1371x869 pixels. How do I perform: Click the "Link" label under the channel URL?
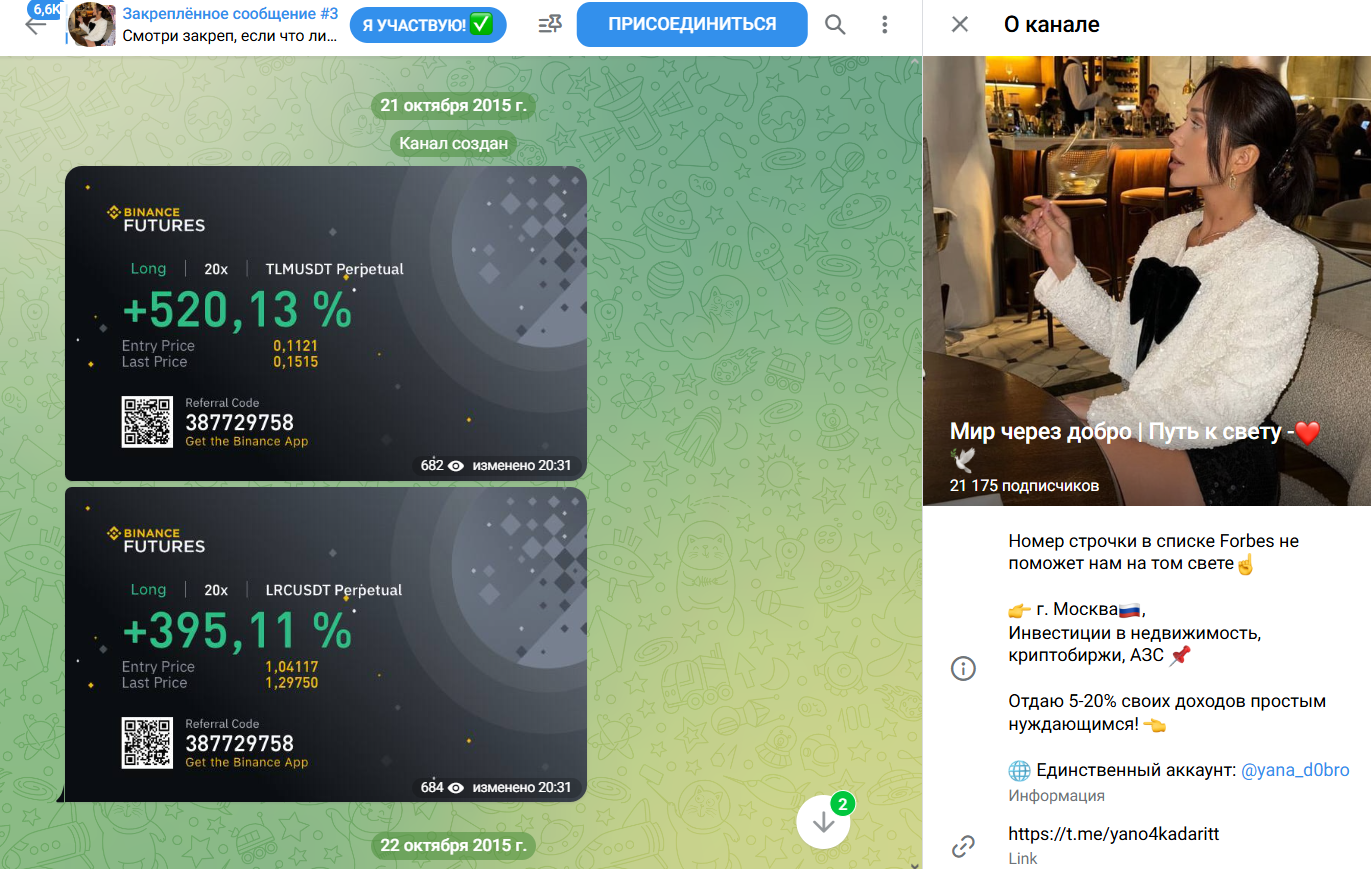tap(1023, 859)
